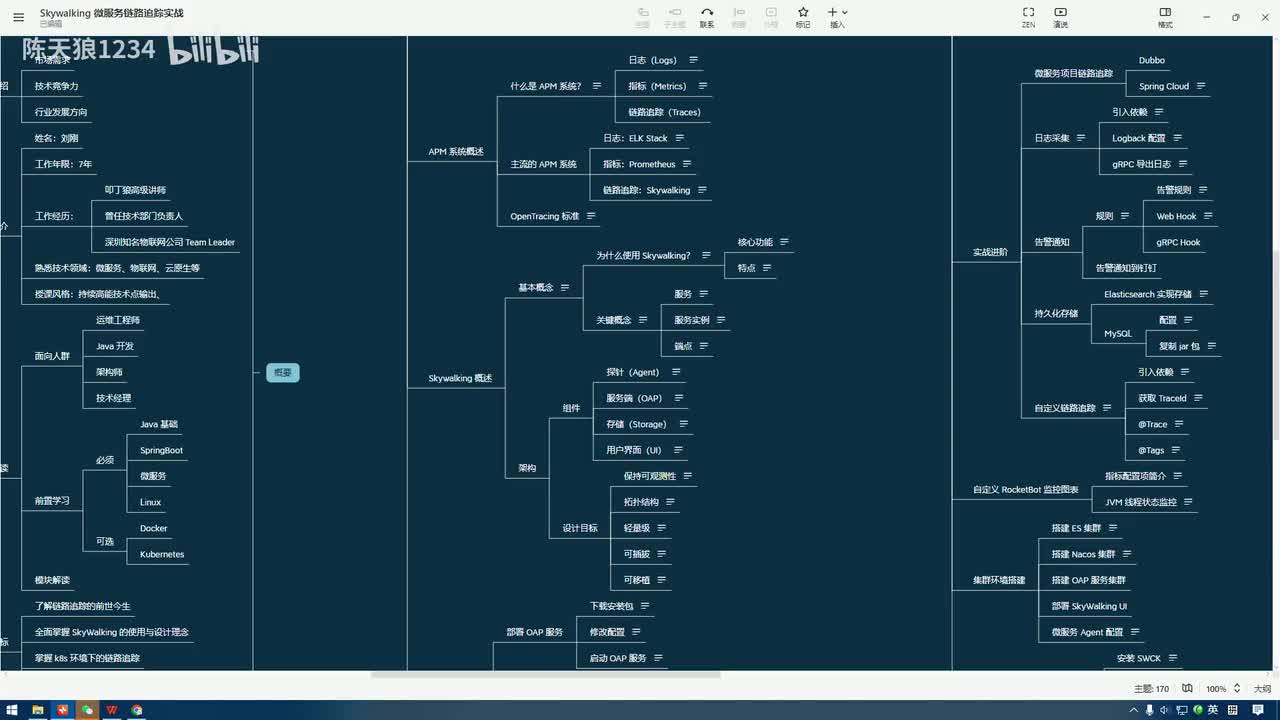Select the 前置学习 topic
Screen dimensions: 1280x720
52,500
